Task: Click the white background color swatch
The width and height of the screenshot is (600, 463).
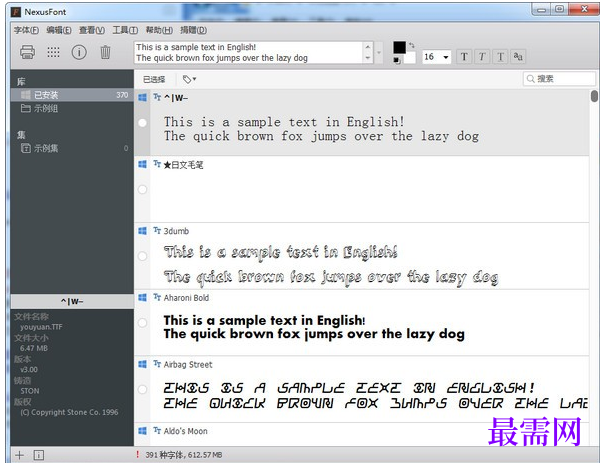Action: [410, 58]
